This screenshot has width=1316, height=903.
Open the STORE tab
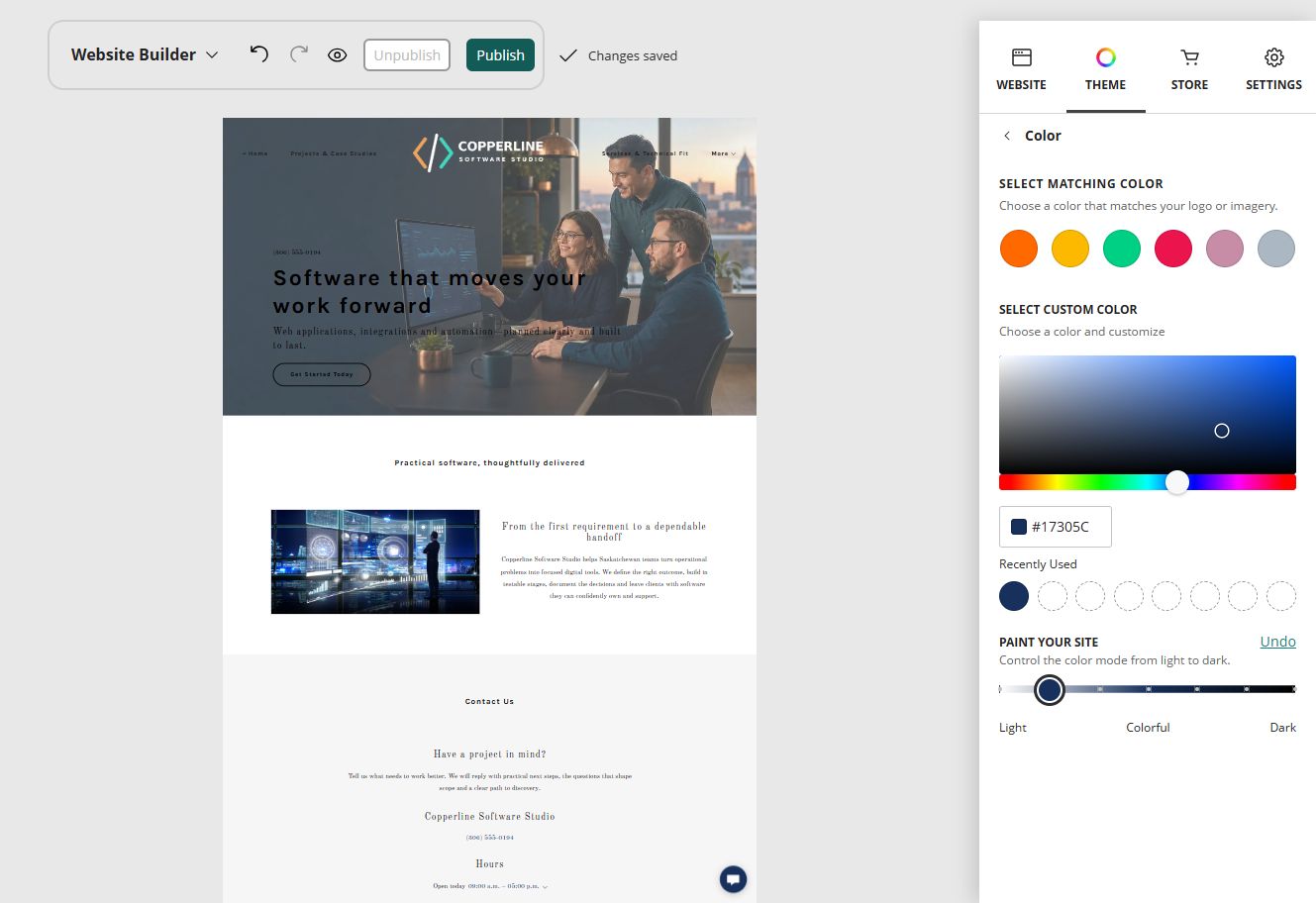(1189, 69)
